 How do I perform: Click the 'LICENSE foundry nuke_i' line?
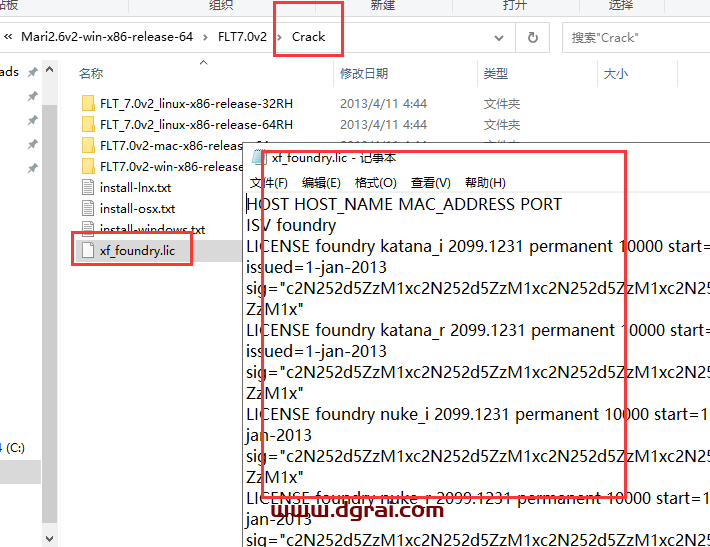[478, 414]
